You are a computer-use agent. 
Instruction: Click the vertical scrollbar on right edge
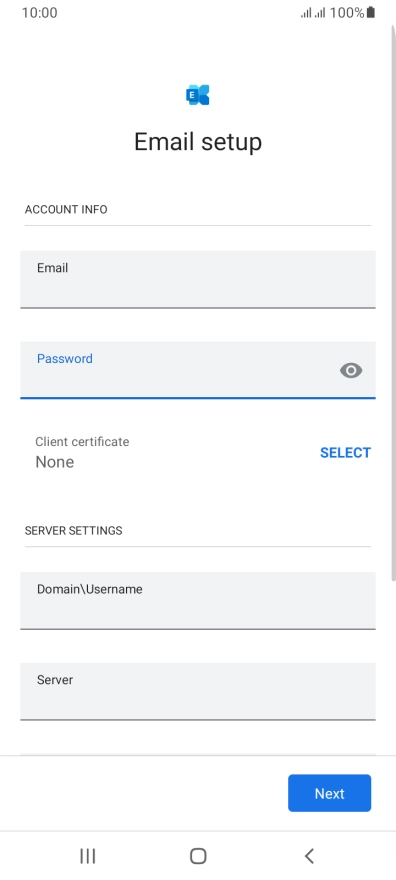393,303
